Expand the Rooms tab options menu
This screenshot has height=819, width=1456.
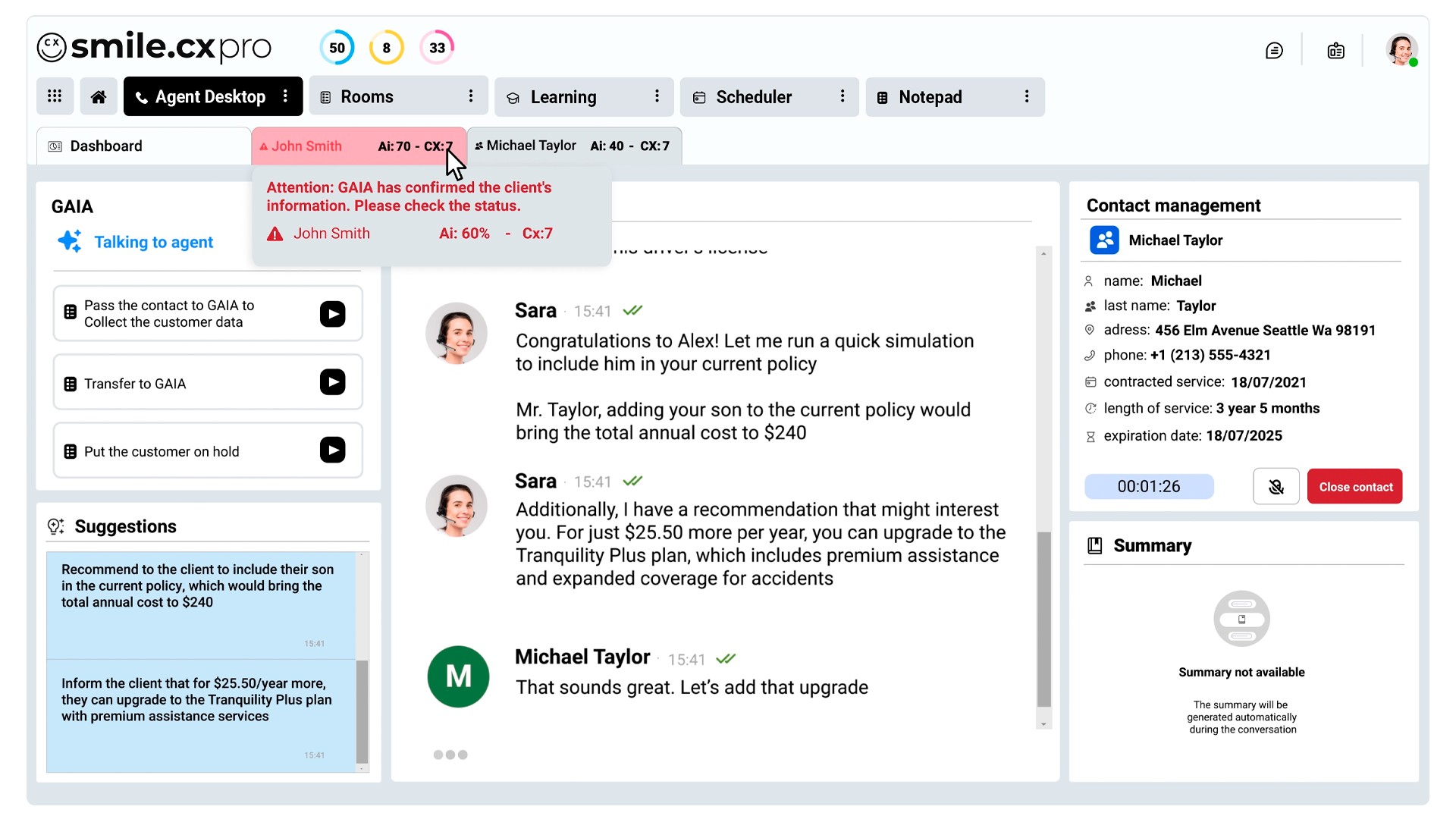[471, 96]
